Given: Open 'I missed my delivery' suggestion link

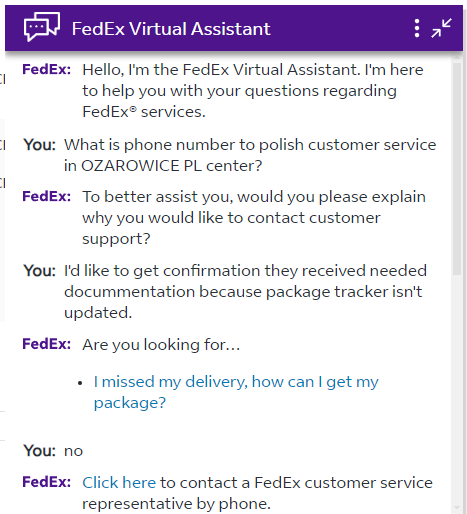Looking at the screenshot, I should (236, 392).
